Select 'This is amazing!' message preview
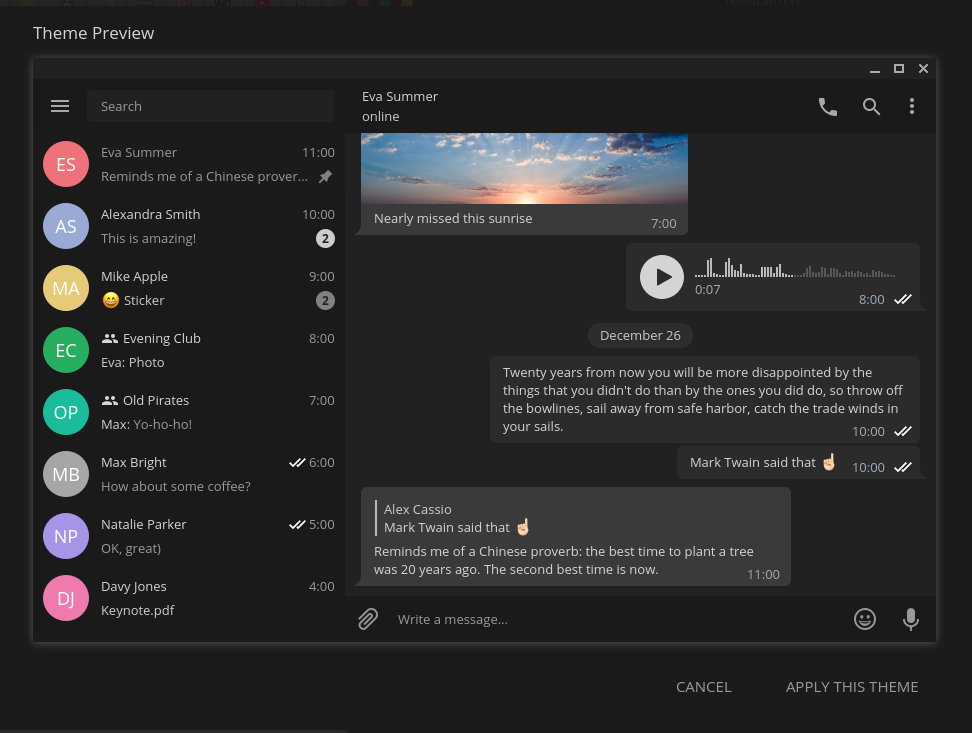Viewport: 972px width, 733px height. (148, 239)
